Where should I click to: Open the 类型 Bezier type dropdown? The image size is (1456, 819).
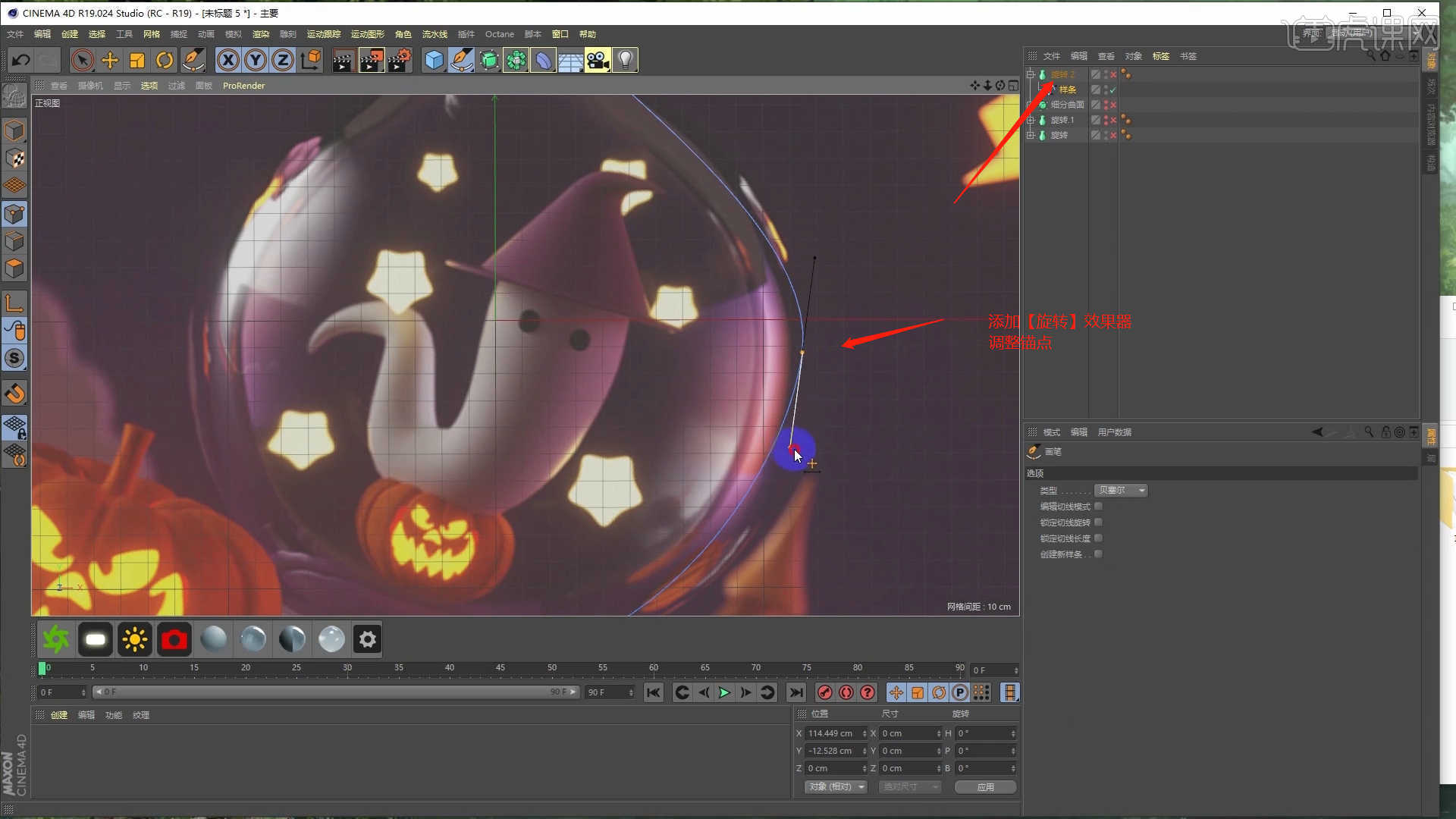tap(1121, 491)
